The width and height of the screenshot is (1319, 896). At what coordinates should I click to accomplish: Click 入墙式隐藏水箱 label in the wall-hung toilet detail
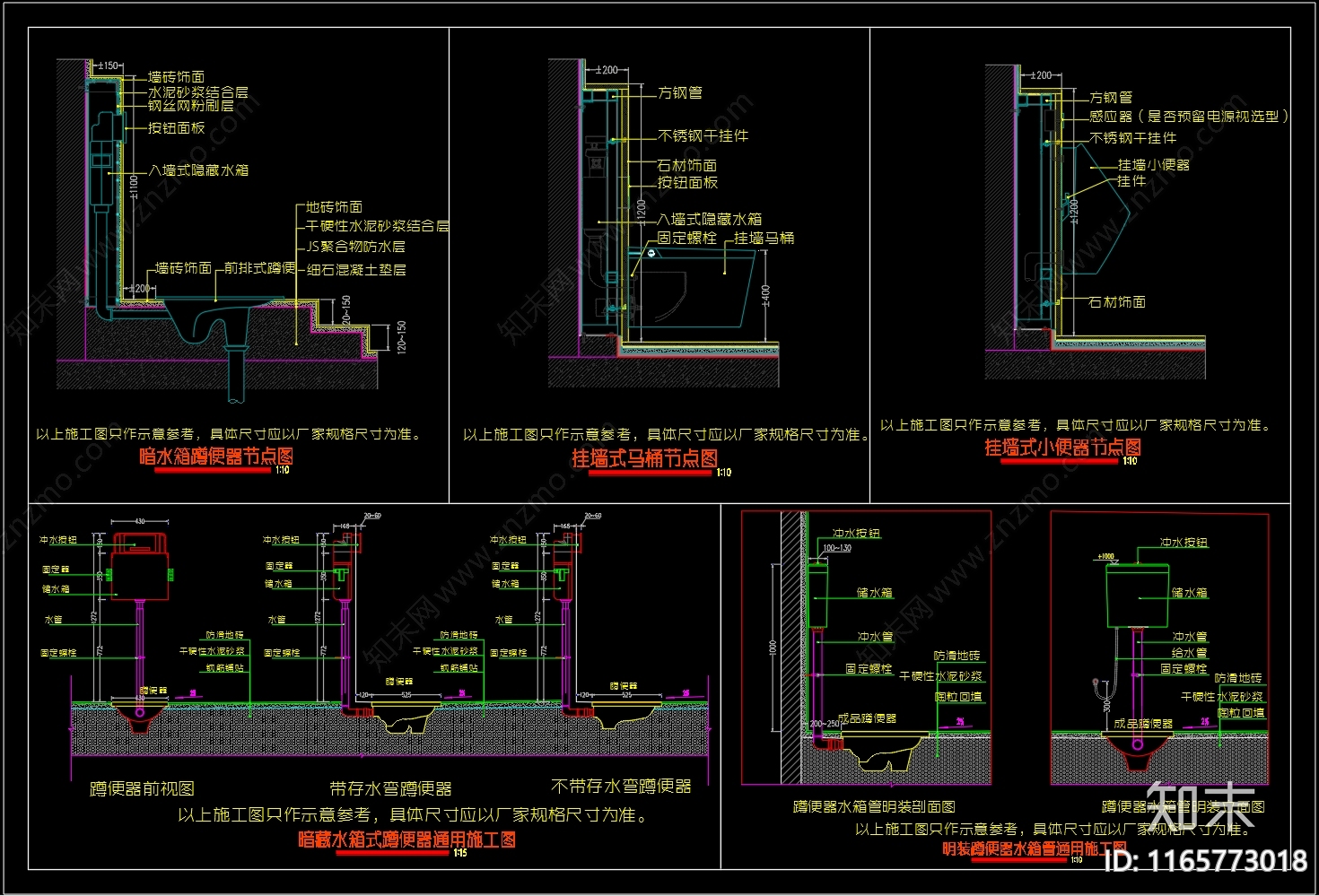[x=710, y=220]
